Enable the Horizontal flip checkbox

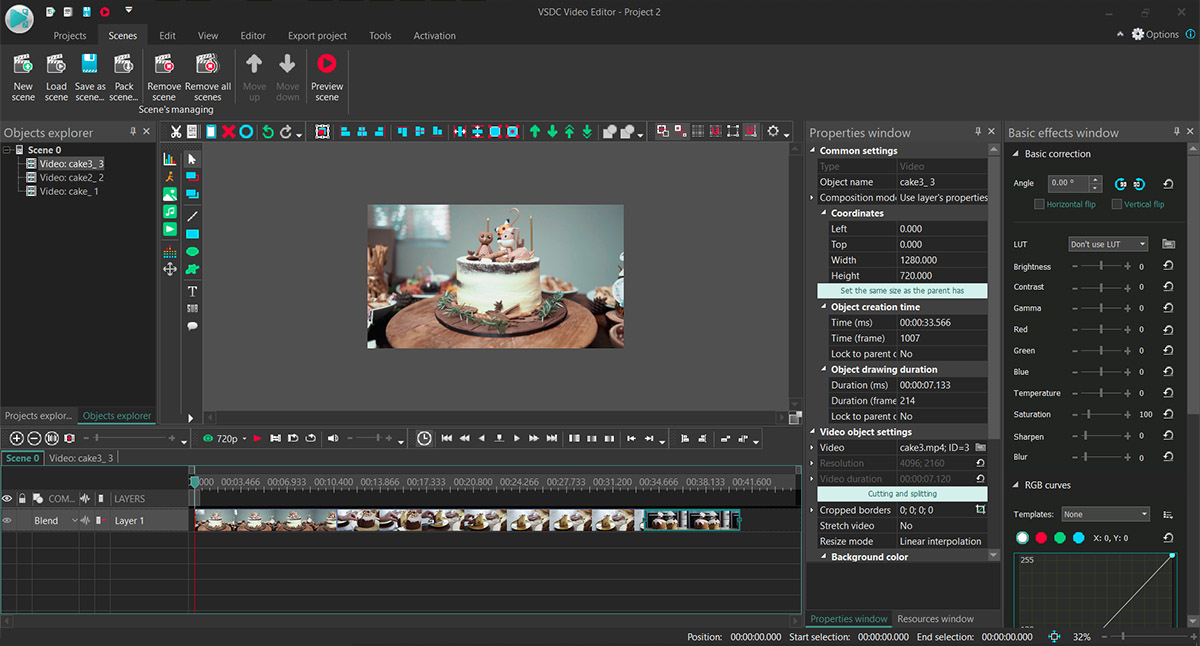[1041, 204]
